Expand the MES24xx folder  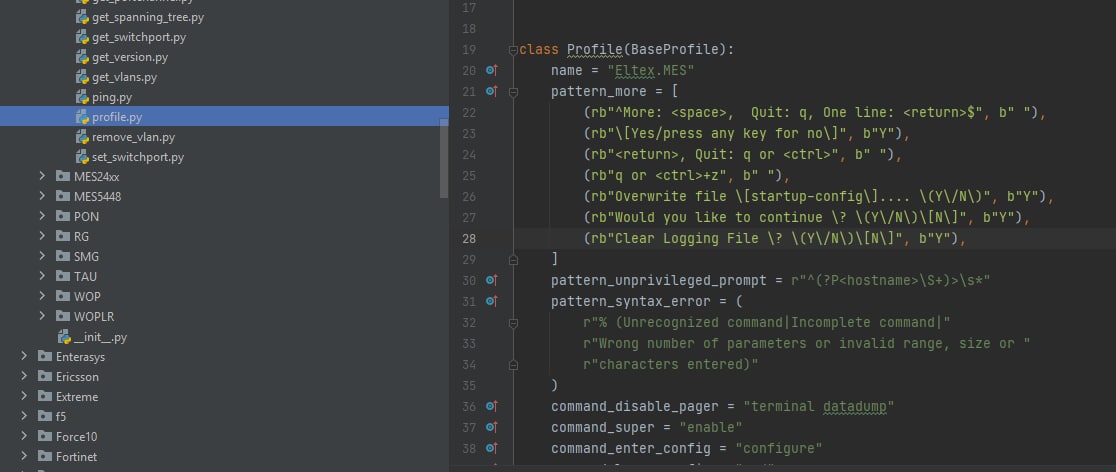coord(43,176)
